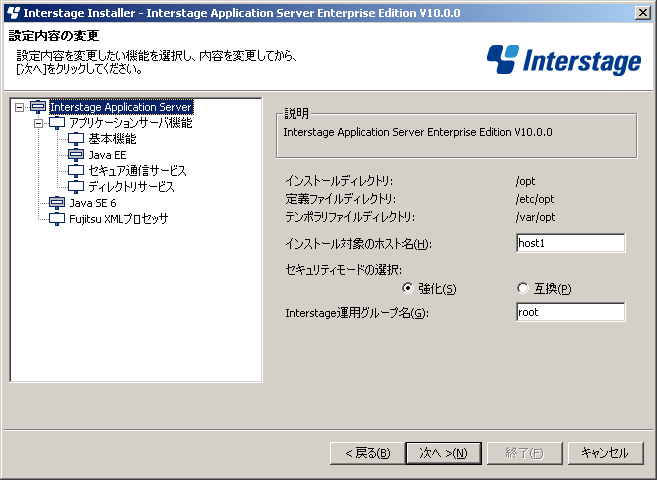The height and width of the screenshot is (480, 657).
Task: Go back with the 戻る(B) button
Action: (x=367, y=453)
